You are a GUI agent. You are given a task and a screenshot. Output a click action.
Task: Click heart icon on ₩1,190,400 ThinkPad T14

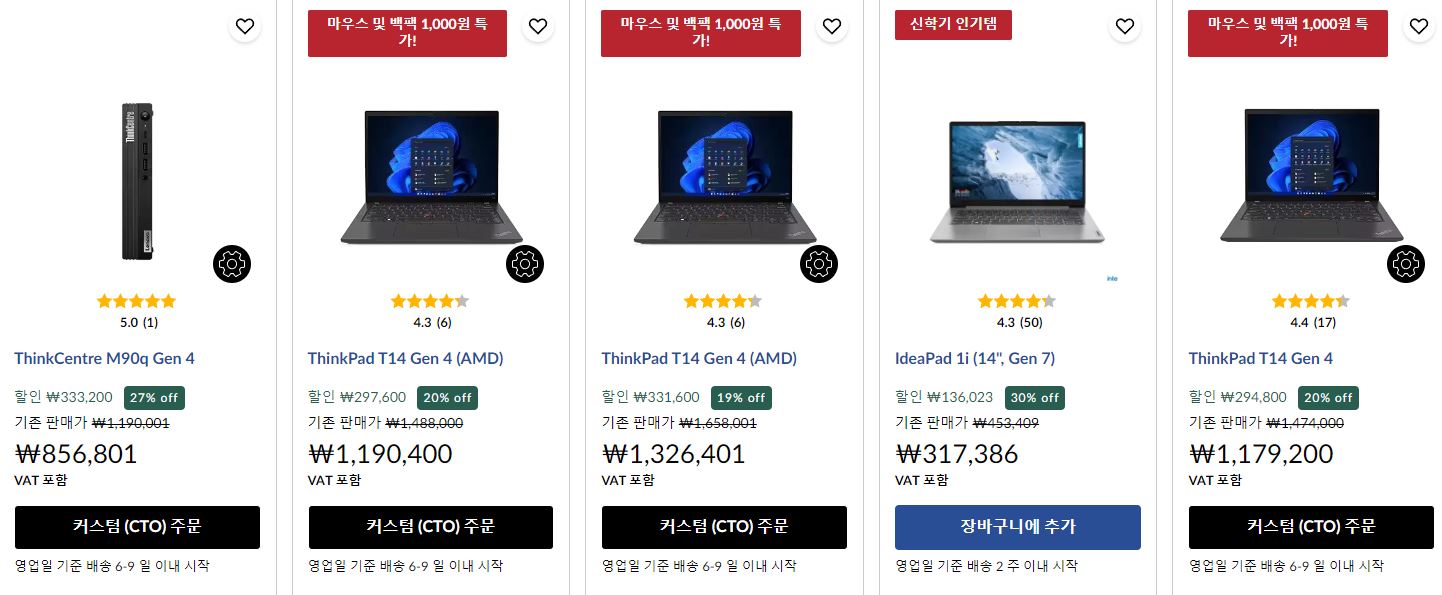[538, 26]
